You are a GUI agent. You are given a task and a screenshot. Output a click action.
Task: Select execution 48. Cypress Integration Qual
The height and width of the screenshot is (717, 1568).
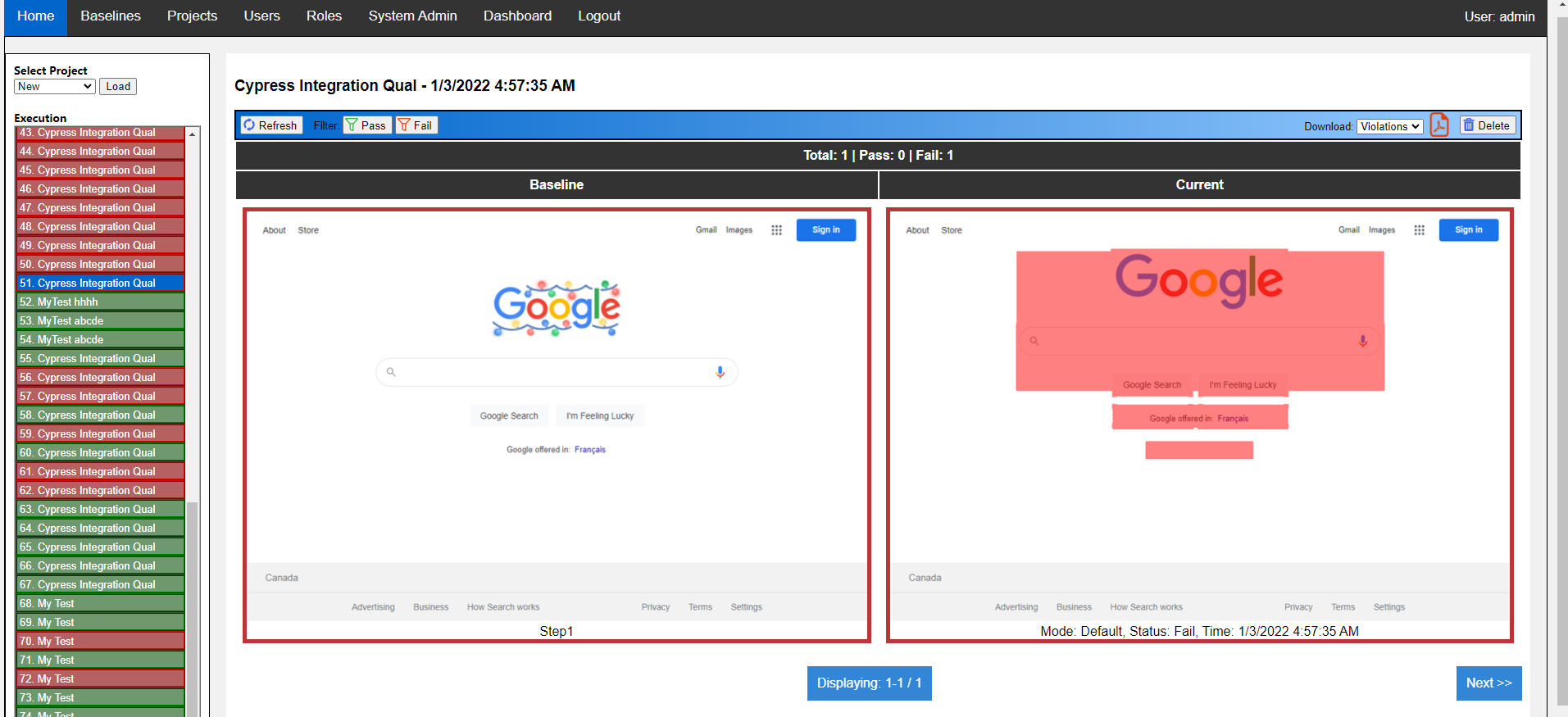pyautogui.click(x=100, y=227)
